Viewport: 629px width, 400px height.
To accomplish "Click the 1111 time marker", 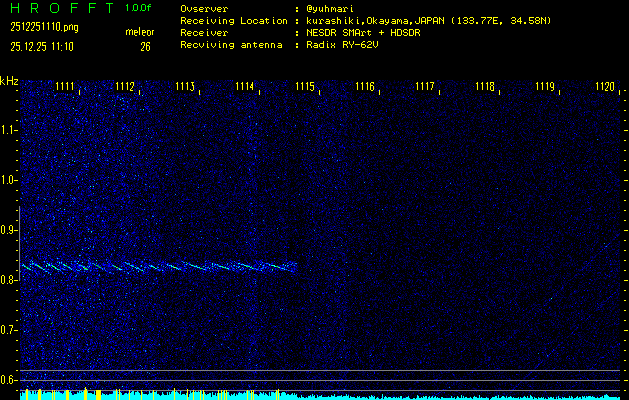I will [x=65, y=87].
